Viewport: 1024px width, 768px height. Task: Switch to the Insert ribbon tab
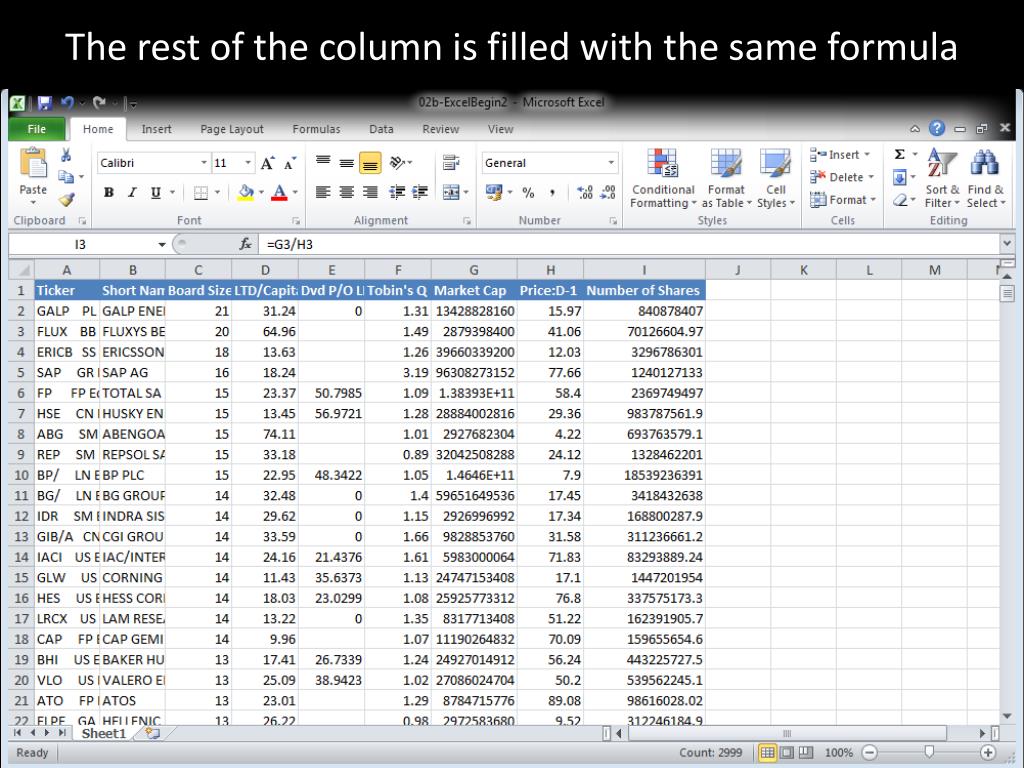[x=156, y=129]
